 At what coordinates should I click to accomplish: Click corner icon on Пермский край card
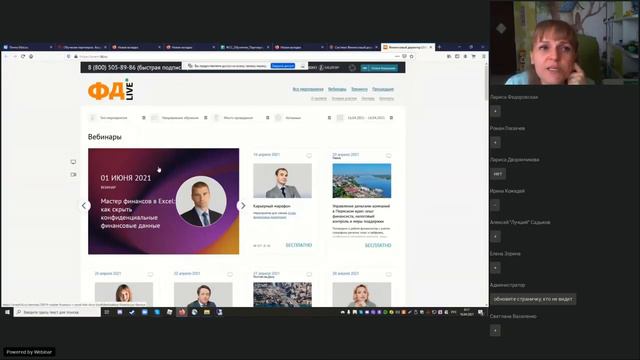coord(389,156)
